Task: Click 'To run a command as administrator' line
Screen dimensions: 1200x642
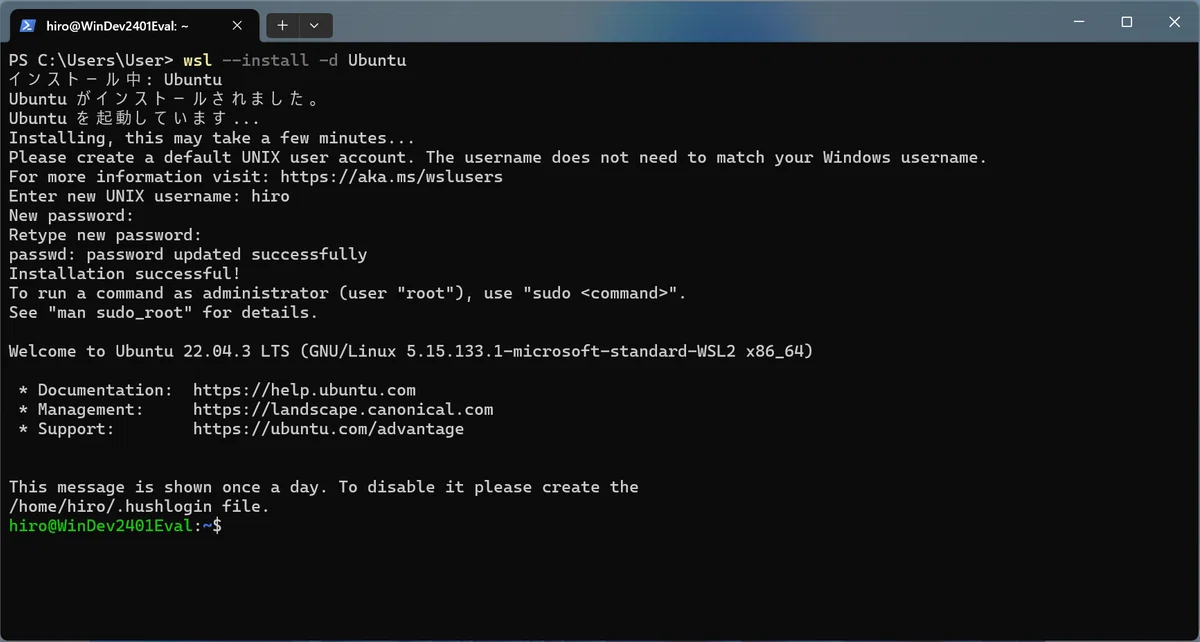Action: click(348, 293)
